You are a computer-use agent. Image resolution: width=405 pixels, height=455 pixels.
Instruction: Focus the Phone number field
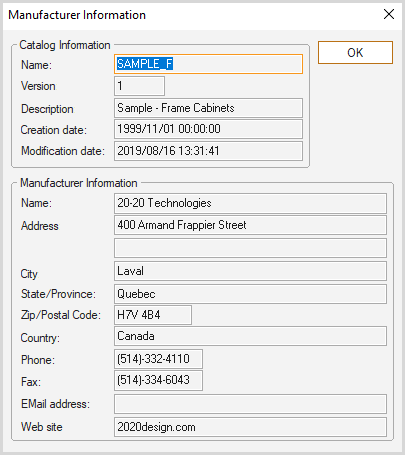[158, 359]
